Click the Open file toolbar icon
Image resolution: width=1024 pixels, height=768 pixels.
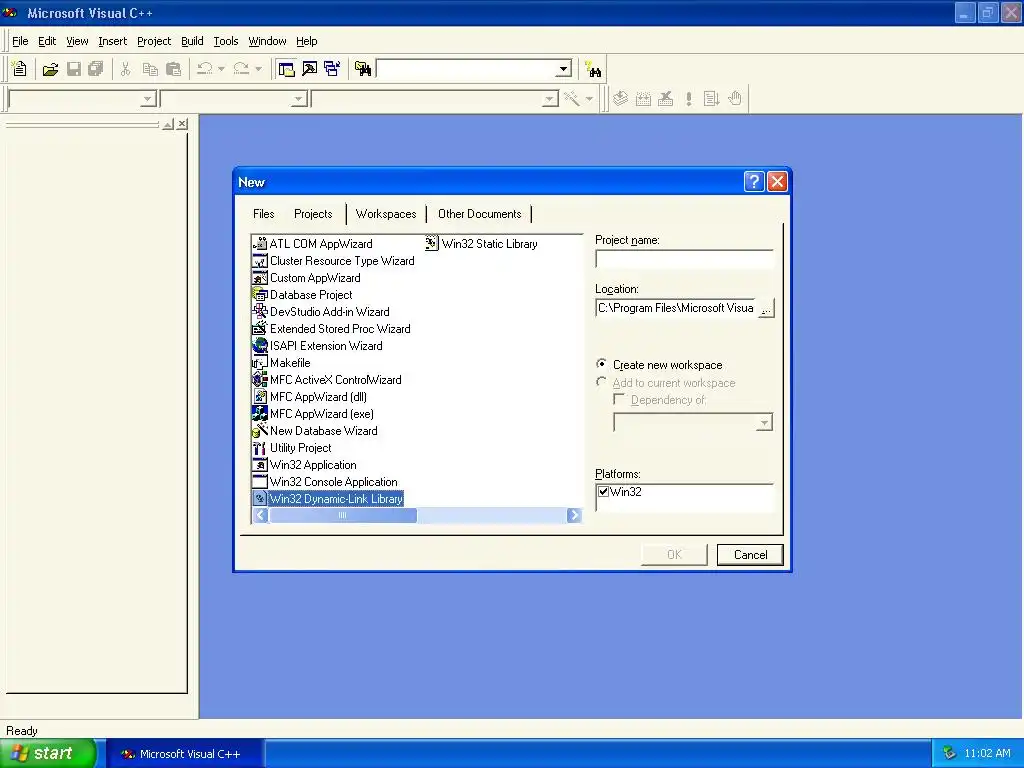(50, 69)
